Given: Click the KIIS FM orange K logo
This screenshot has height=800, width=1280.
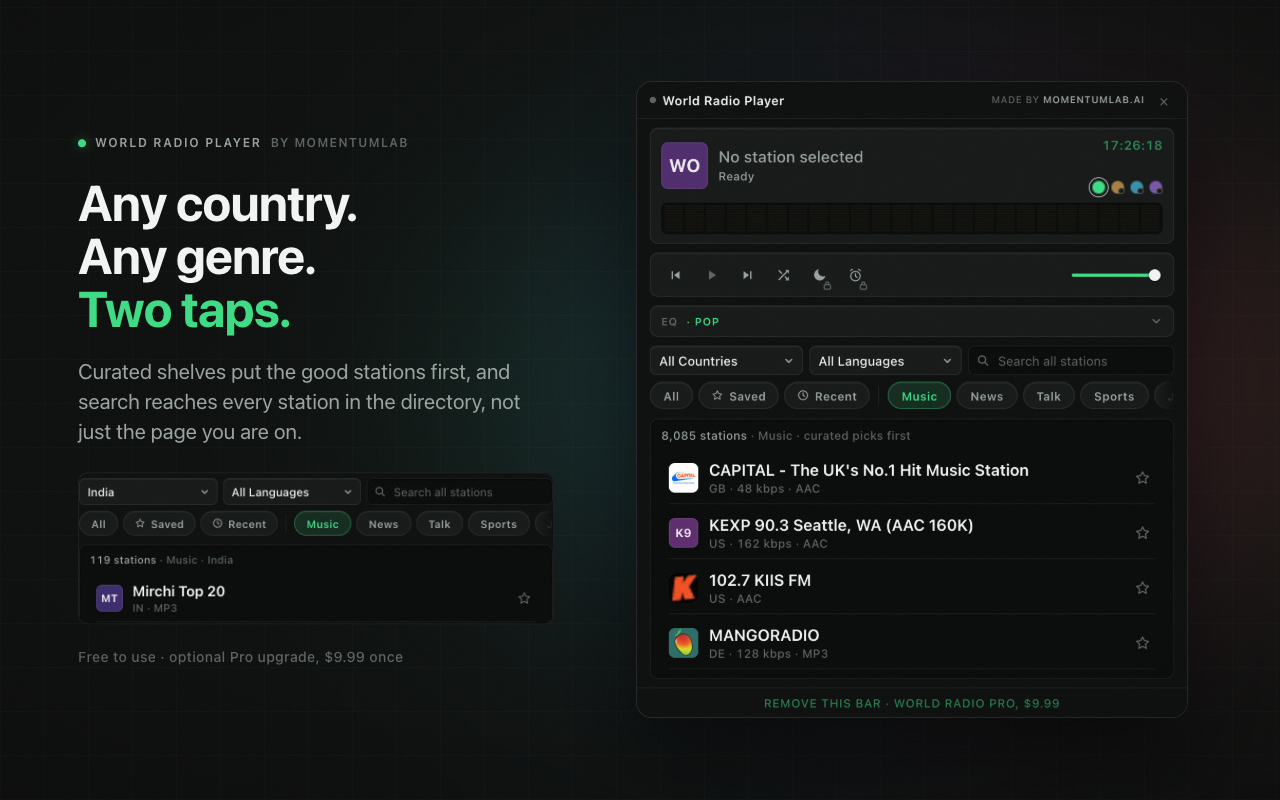Looking at the screenshot, I should 683,588.
